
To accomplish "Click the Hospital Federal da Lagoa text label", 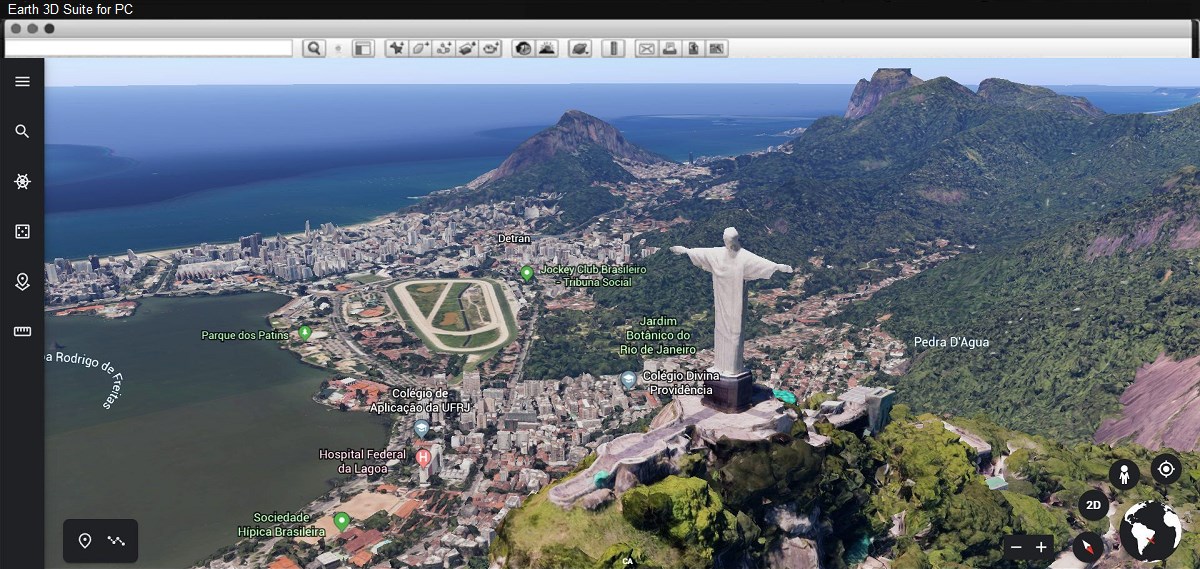I will 362,461.
